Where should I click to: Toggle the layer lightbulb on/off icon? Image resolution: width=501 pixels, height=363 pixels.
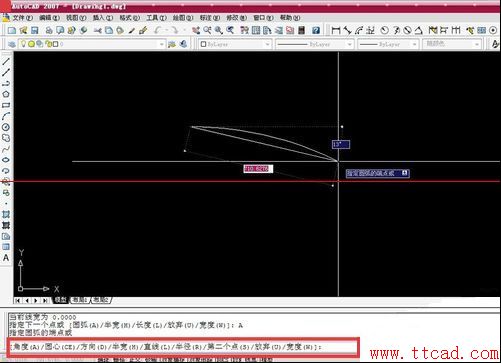pyautogui.click(x=23, y=44)
